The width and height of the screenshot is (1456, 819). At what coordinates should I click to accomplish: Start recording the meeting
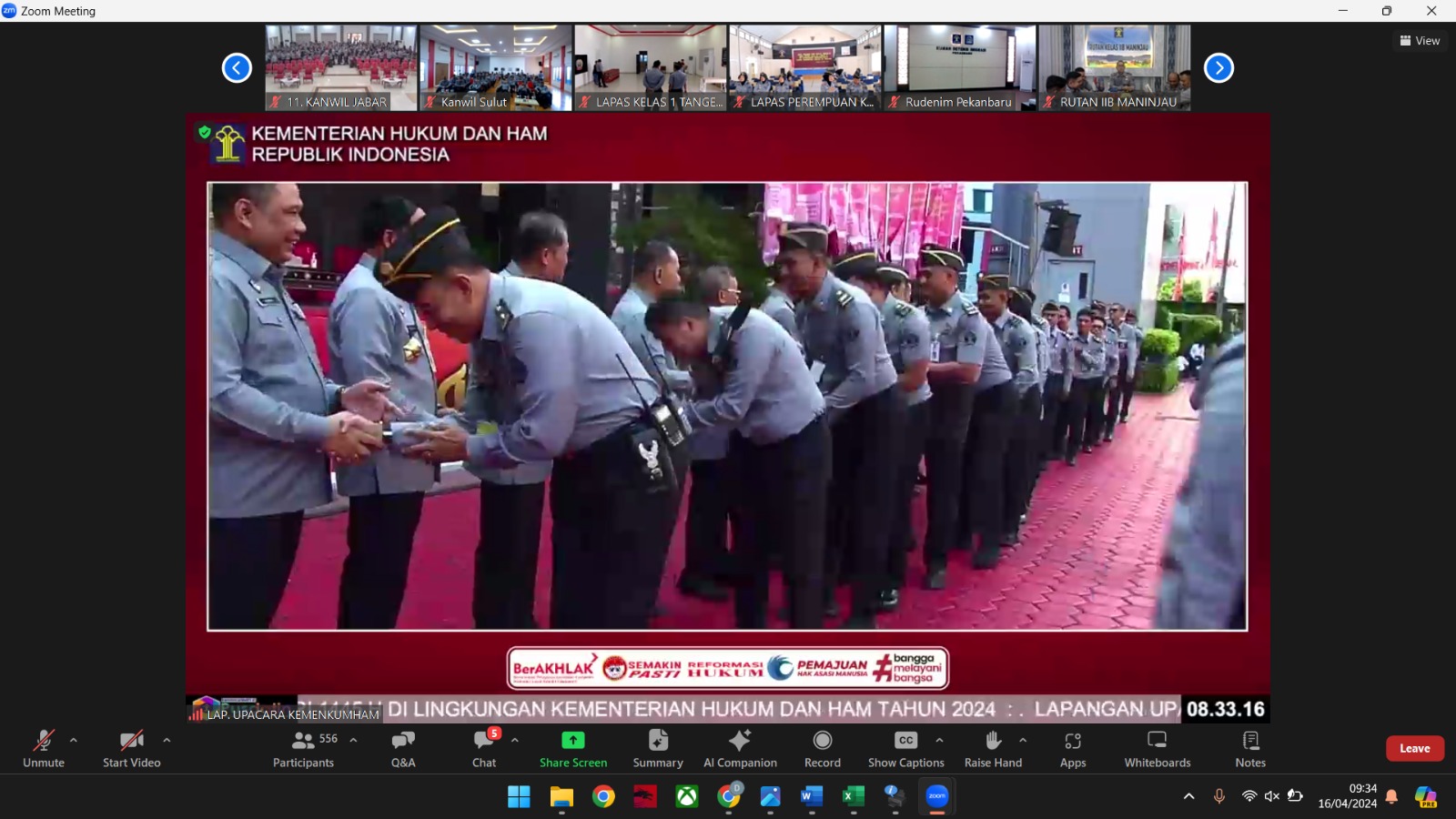click(823, 749)
